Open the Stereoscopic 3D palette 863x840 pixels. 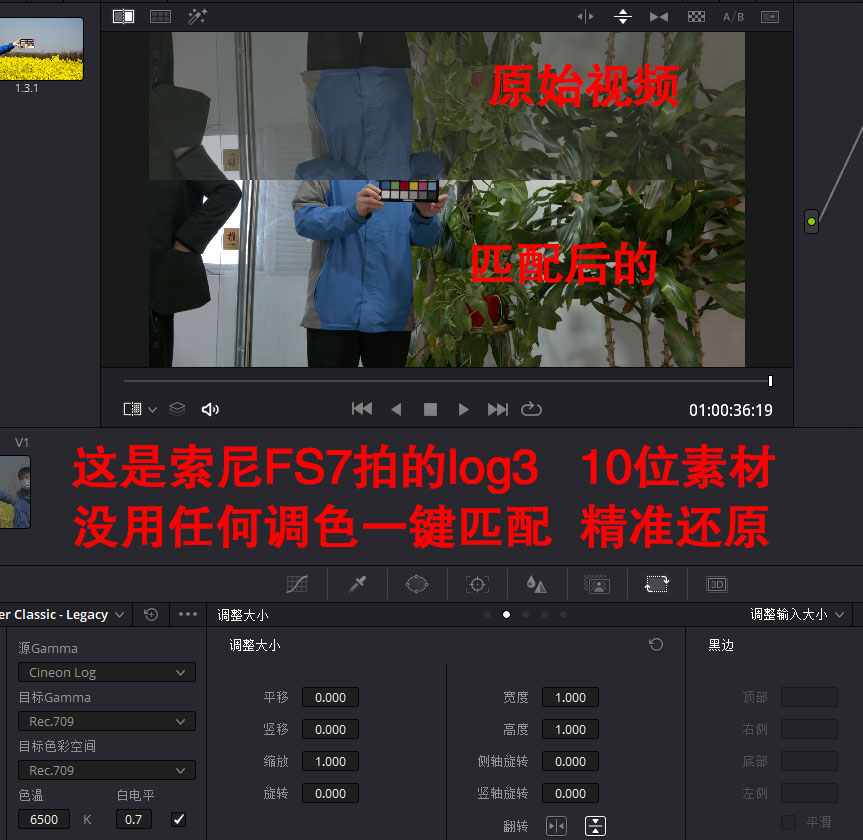pos(716,584)
